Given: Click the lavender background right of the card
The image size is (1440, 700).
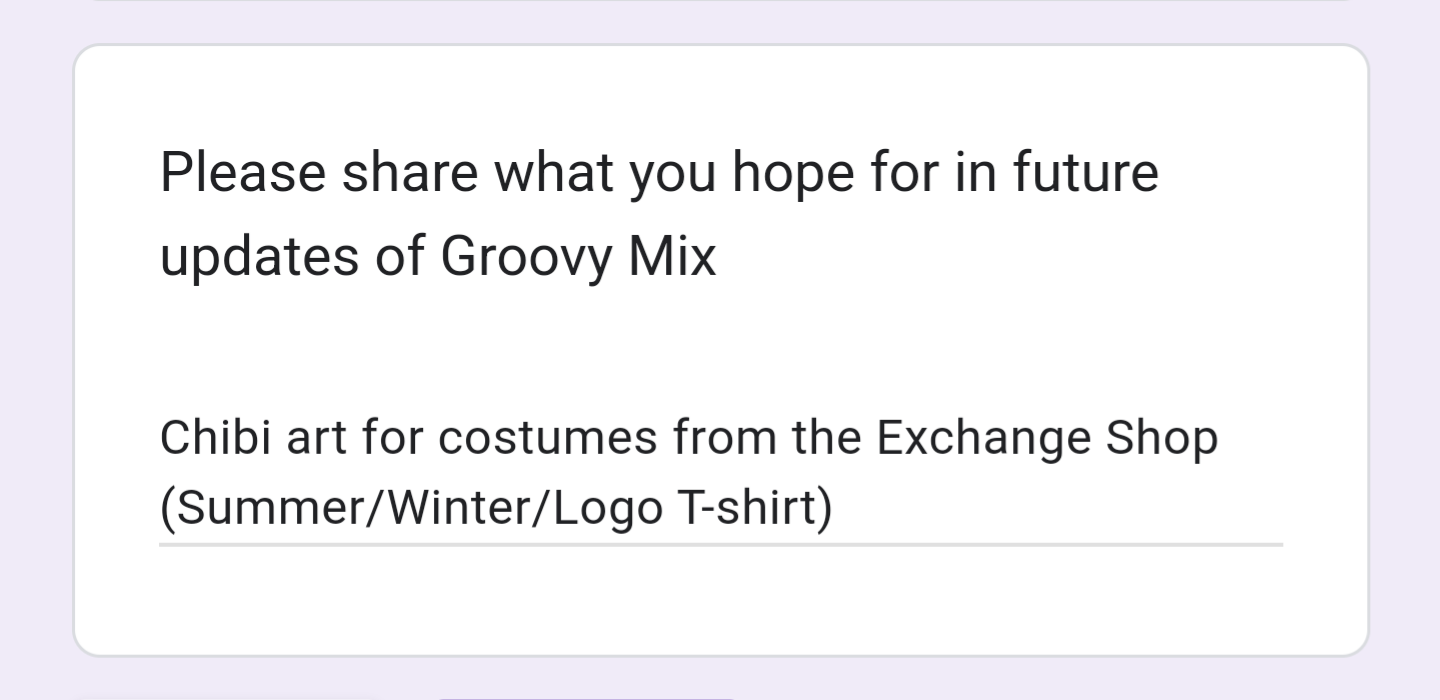Looking at the screenshot, I should pyautogui.click(x=1405, y=350).
